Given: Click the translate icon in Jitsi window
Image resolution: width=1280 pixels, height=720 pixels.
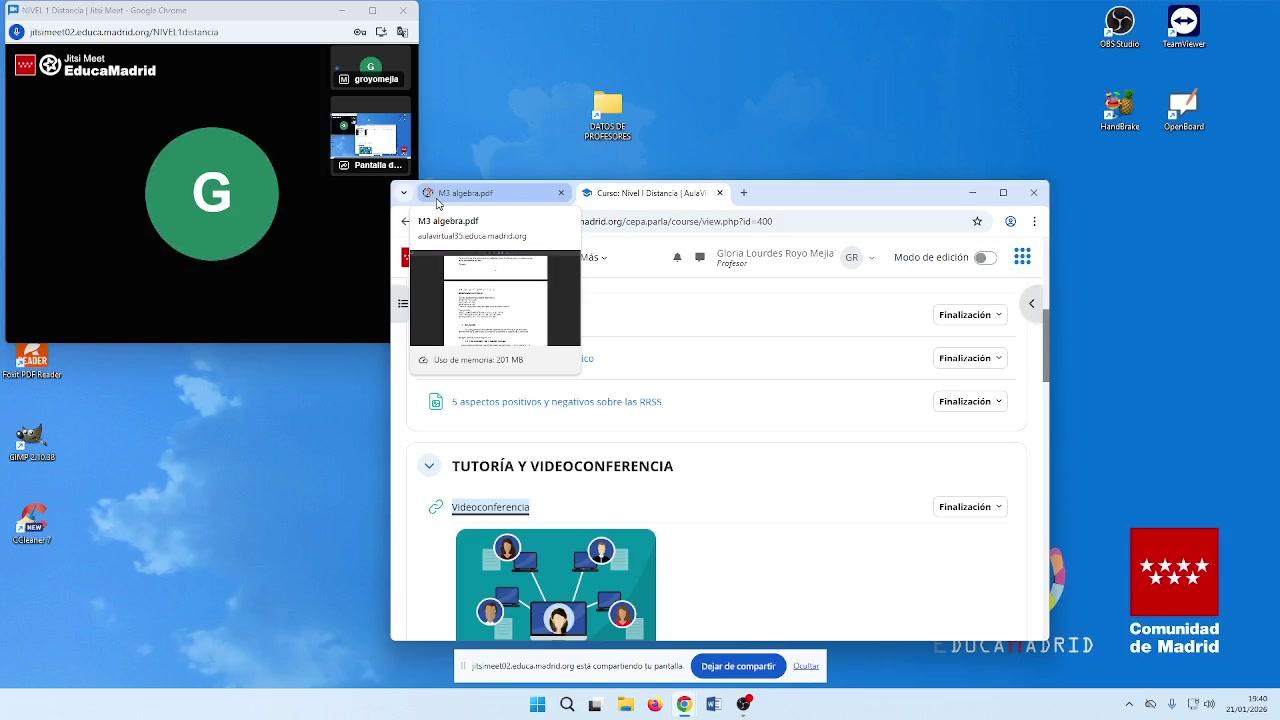Looking at the screenshot, I should click(x=403, y=32).
